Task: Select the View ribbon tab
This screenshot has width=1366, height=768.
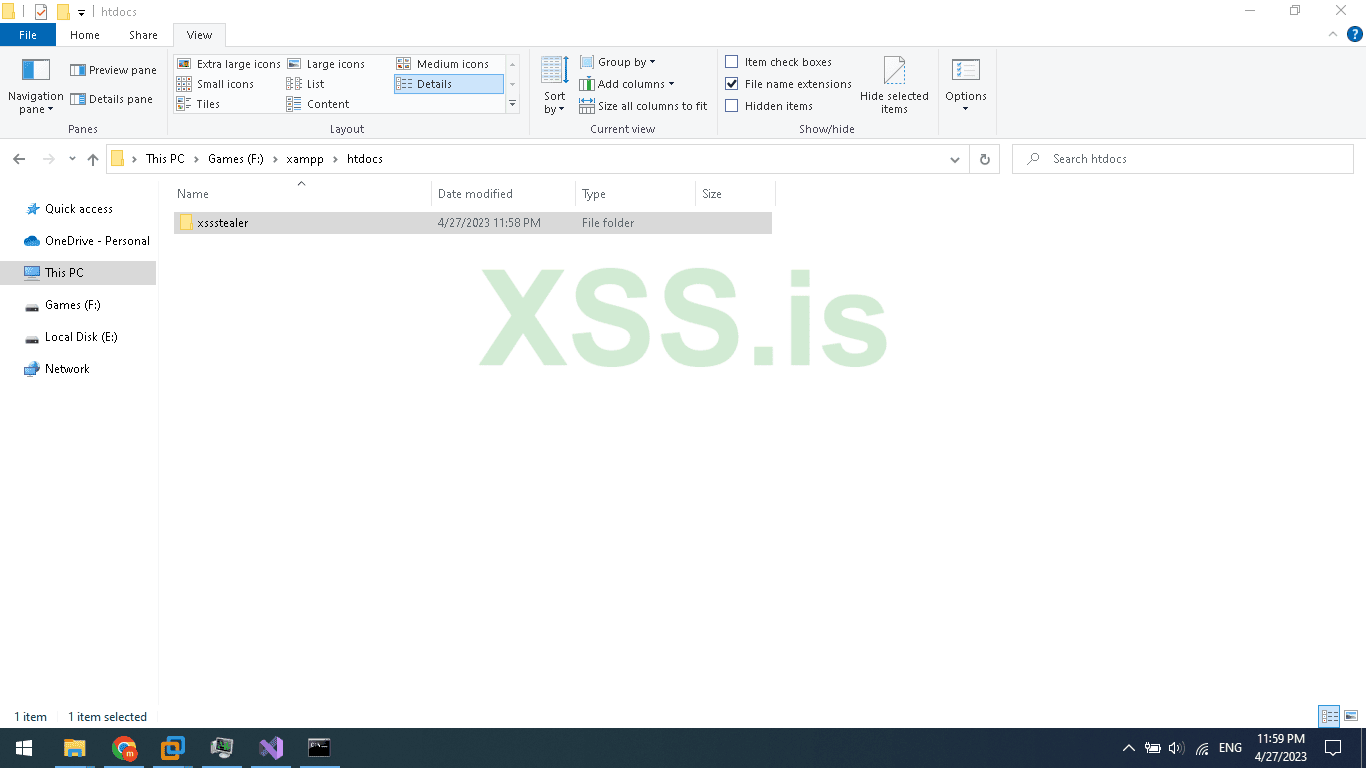Action: [x=199, y=35]
